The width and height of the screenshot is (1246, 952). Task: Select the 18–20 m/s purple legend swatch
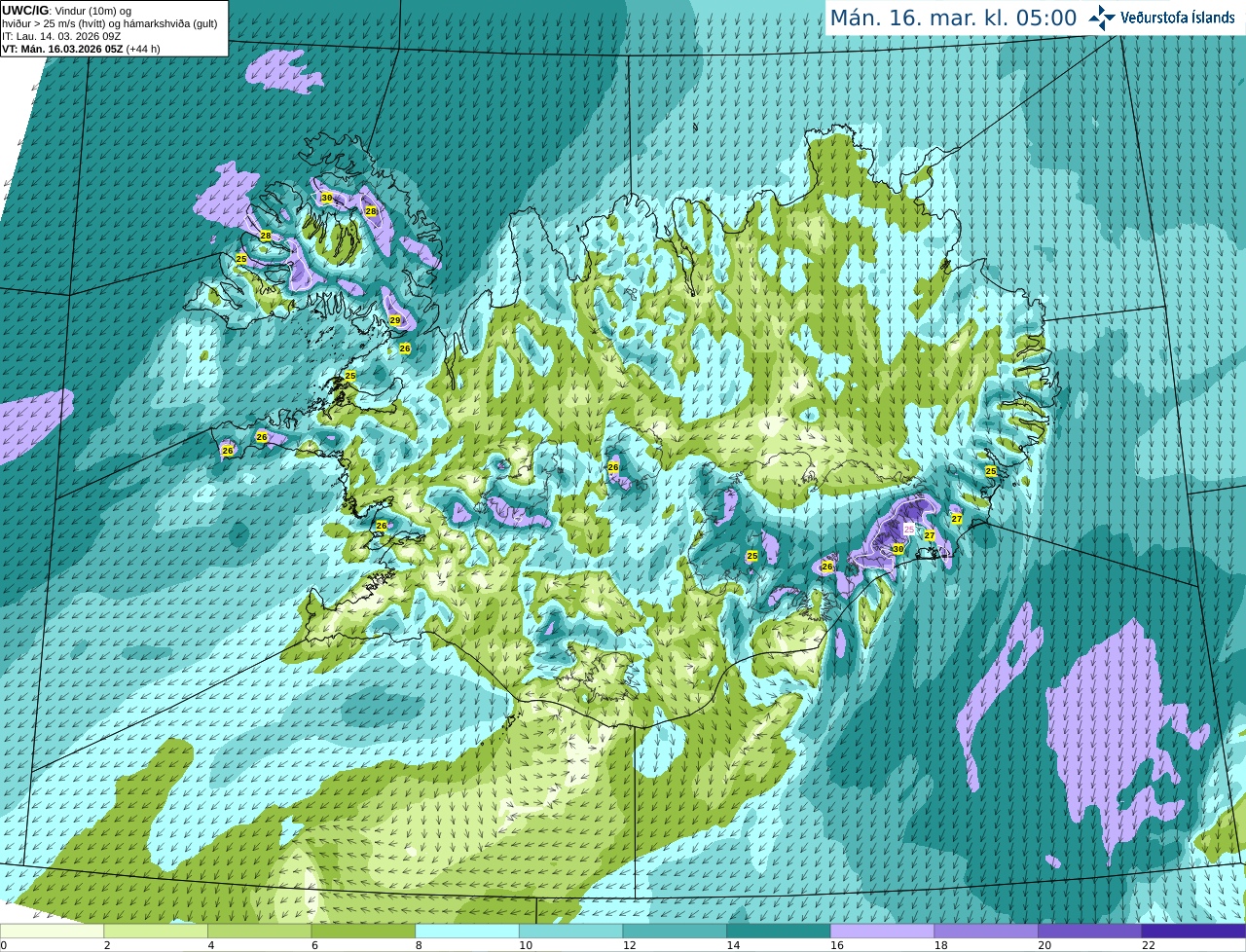point(986,932)
